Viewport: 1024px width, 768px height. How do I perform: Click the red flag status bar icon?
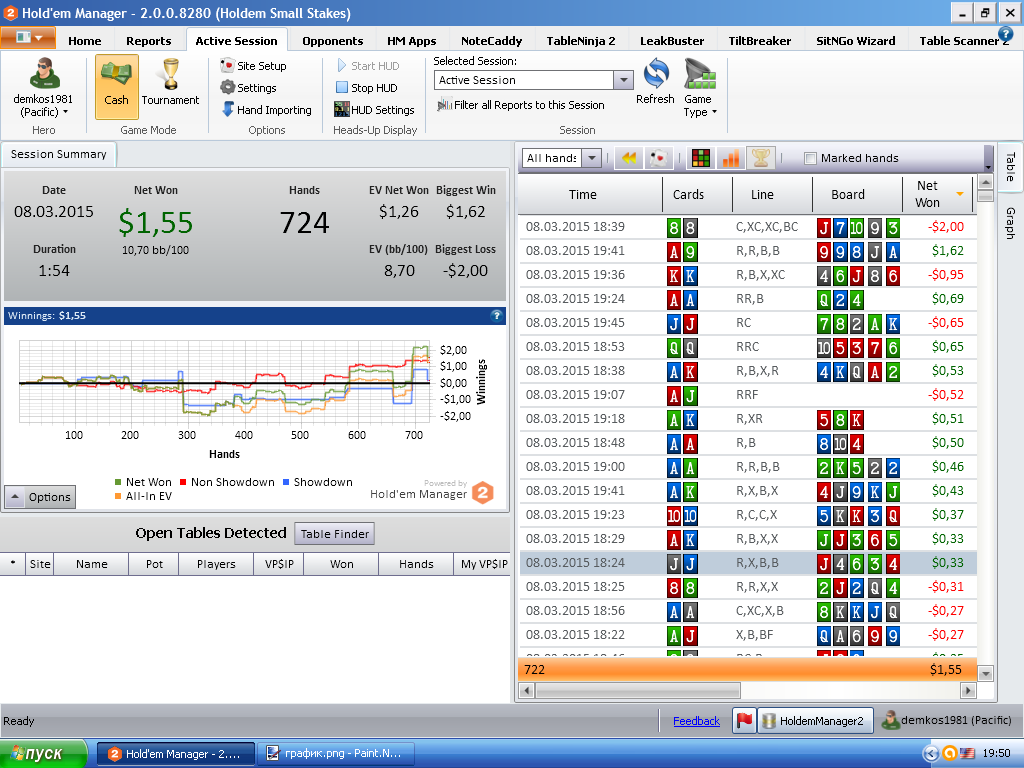[744, 720]
